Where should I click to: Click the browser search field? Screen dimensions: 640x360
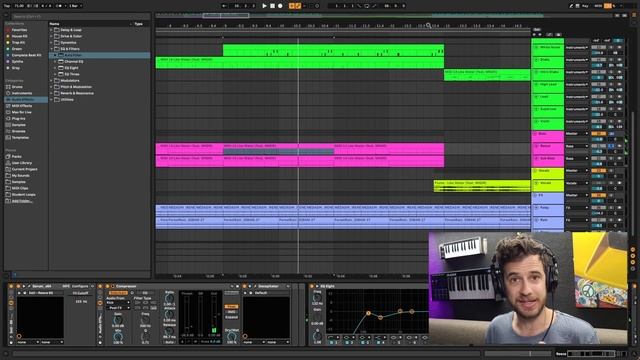80,17
